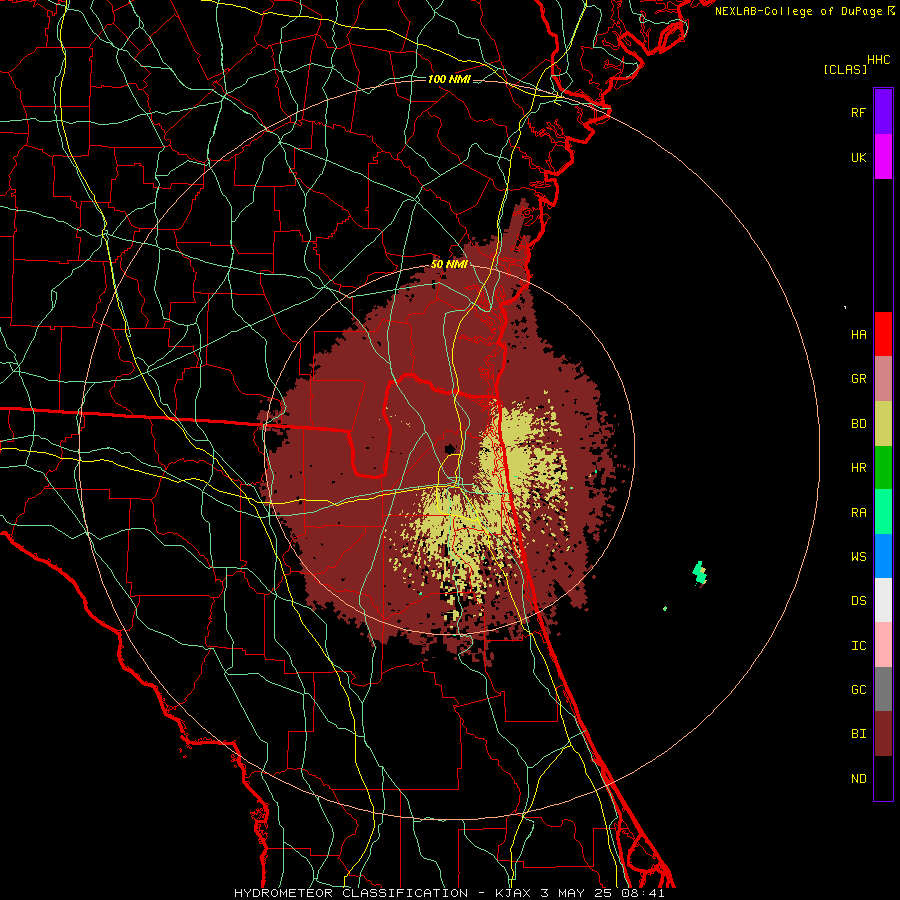The height and width of the screenshot is (900, 900).
Task: Click the 'BD' legend label
Action: pos(858,424)
